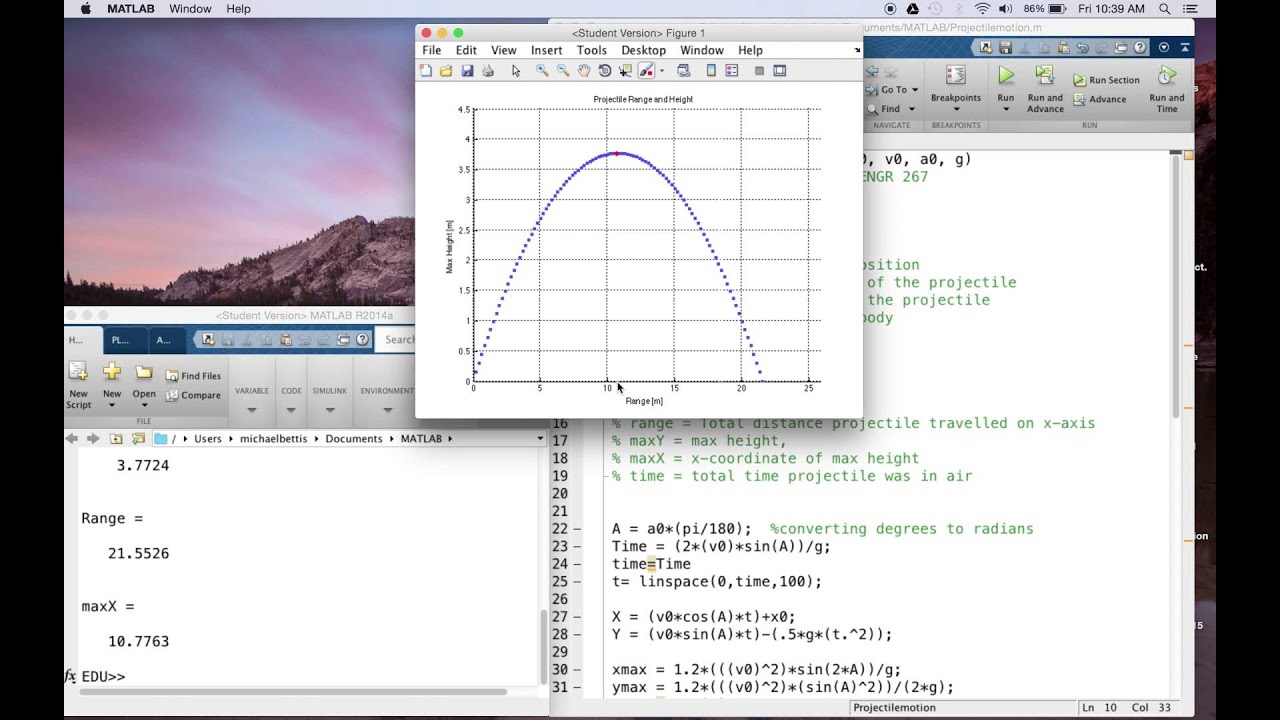Print the figure with the printer icon
The width and height of the screenshot is (1280, 720).
pos(488,71)
